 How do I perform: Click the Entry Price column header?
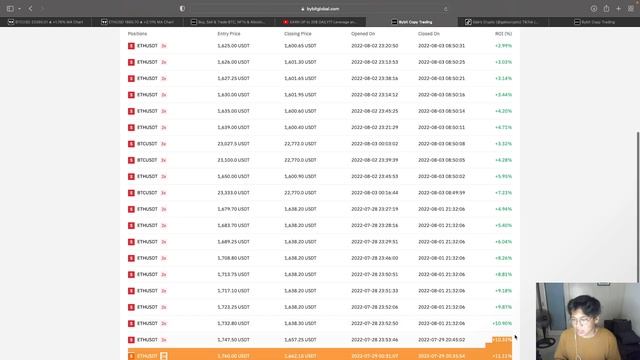229,34
